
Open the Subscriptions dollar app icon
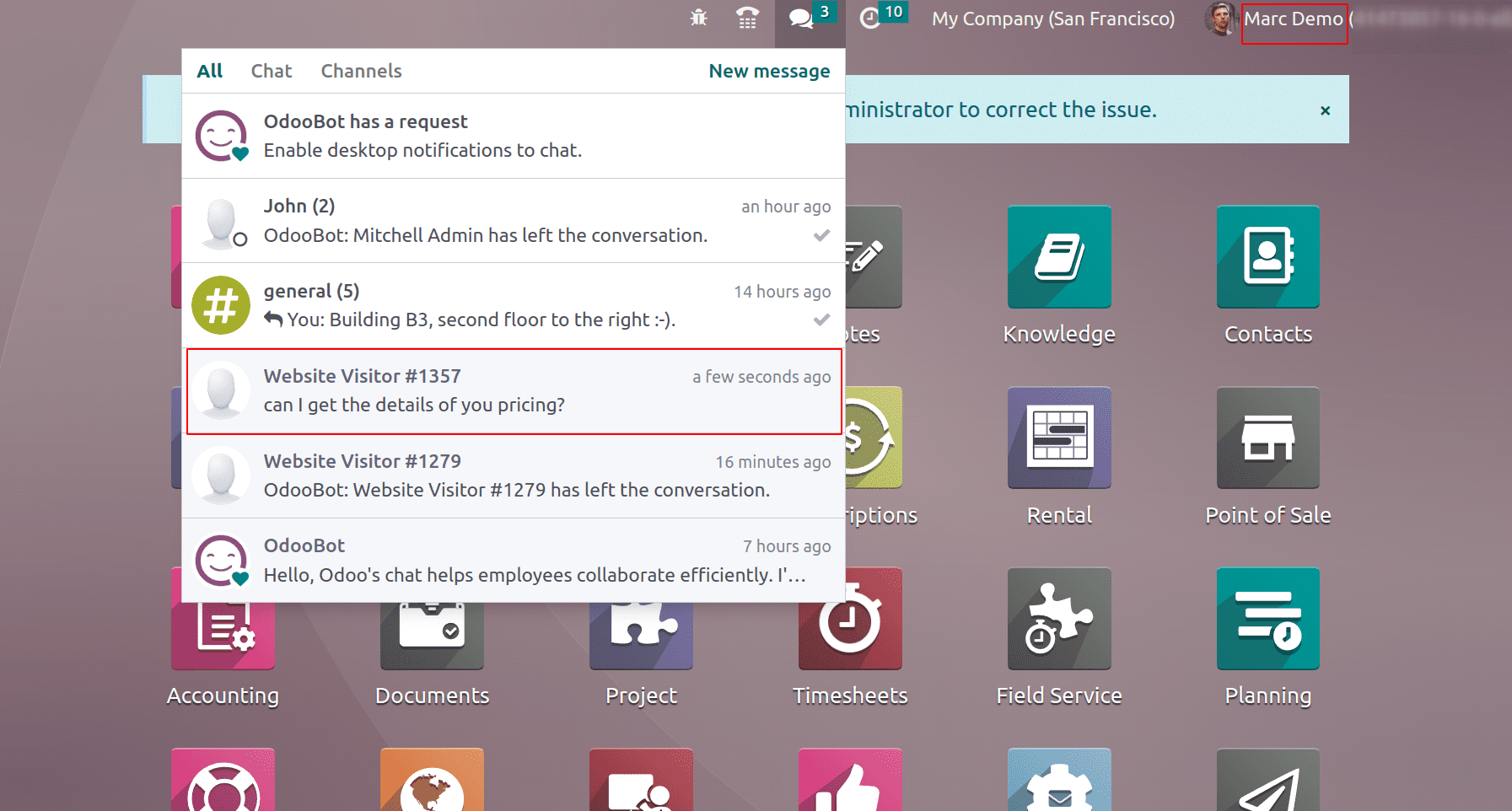pos(874,438)
